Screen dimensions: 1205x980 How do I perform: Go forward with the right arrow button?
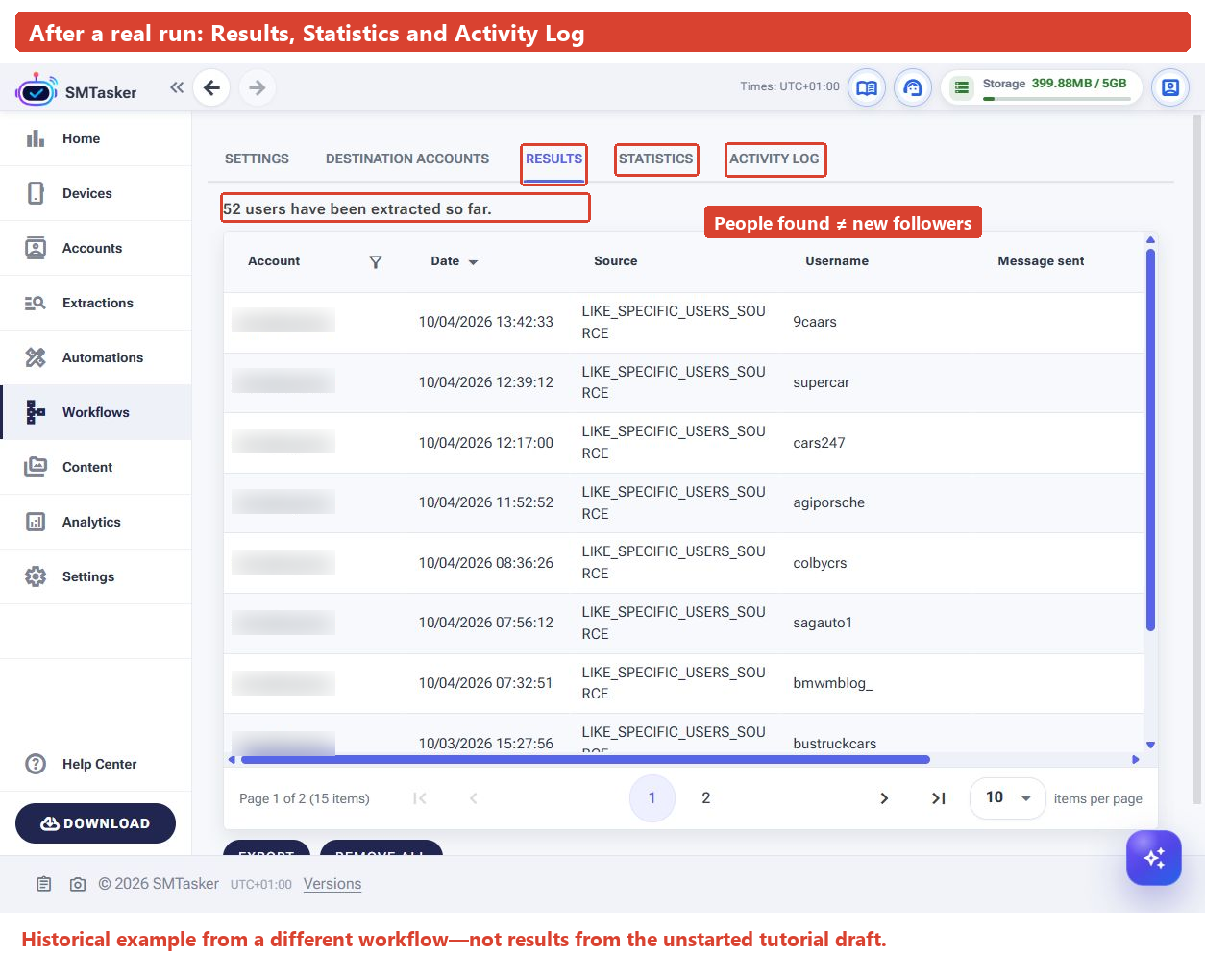point(258,87)
